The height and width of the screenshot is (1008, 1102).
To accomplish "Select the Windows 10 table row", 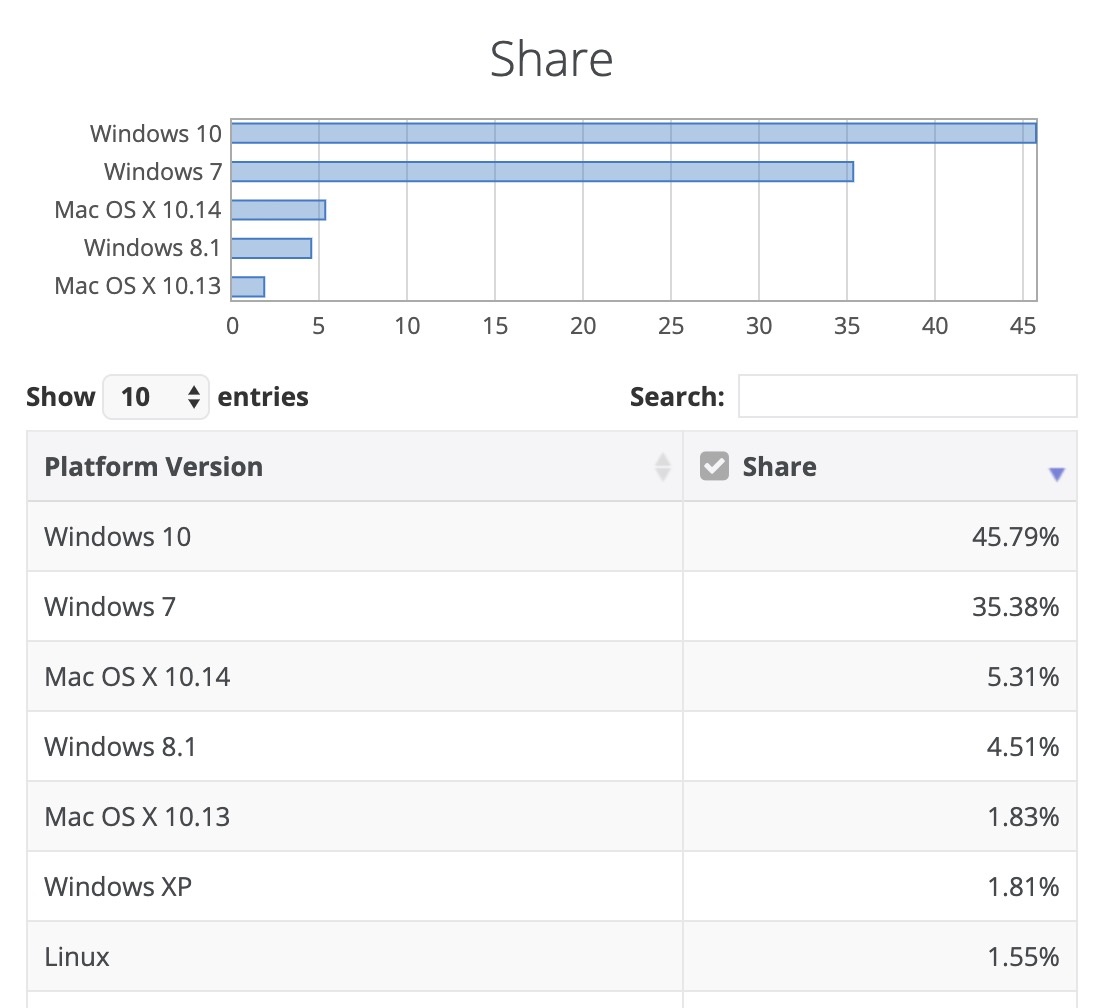I will [x=118, y=537].
